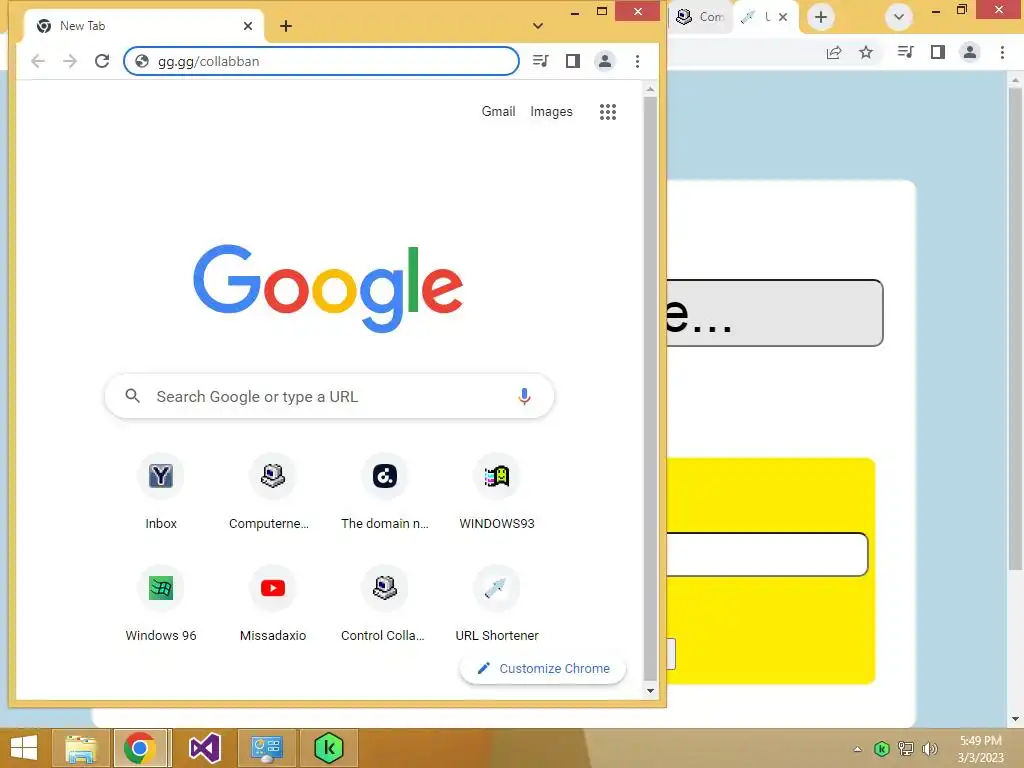Screen dimensions: 1024x768
Task: Focus the address bar with gg.gg/collabban
Action: (x=321, y=61)
